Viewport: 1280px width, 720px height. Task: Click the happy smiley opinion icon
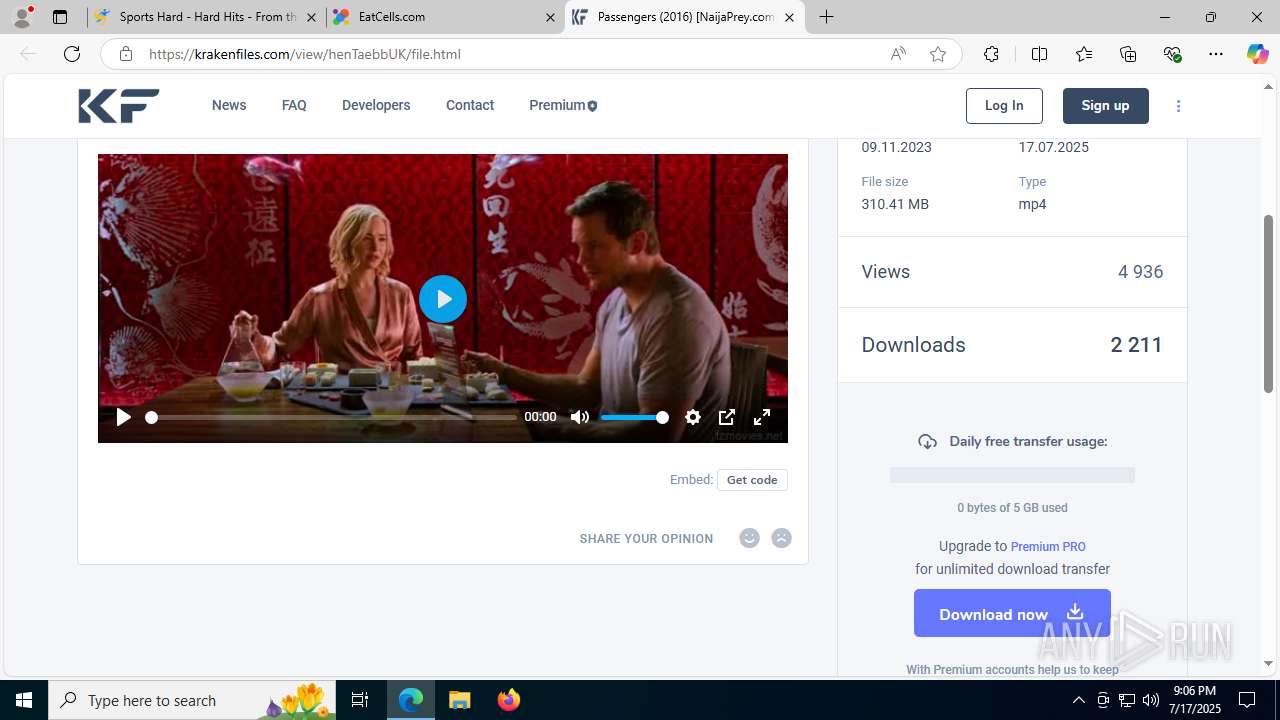click(749, 538)
